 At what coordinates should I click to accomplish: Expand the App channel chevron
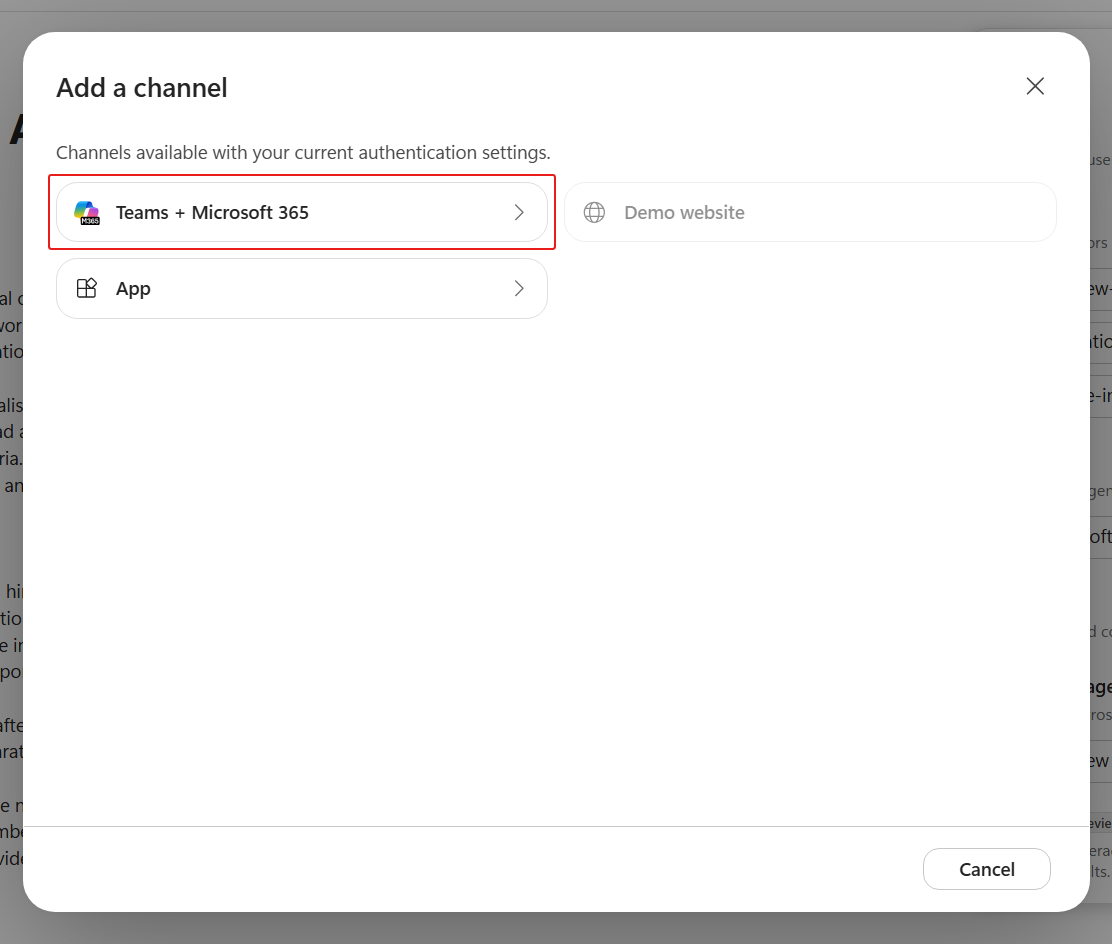(519, 288)
